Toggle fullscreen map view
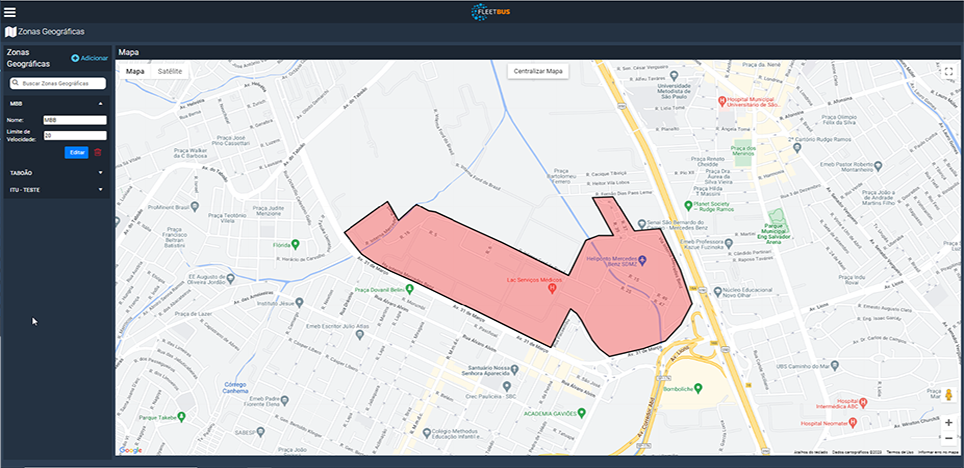Image resolution: width=964 pixels, height=468 pixels. 949,72
